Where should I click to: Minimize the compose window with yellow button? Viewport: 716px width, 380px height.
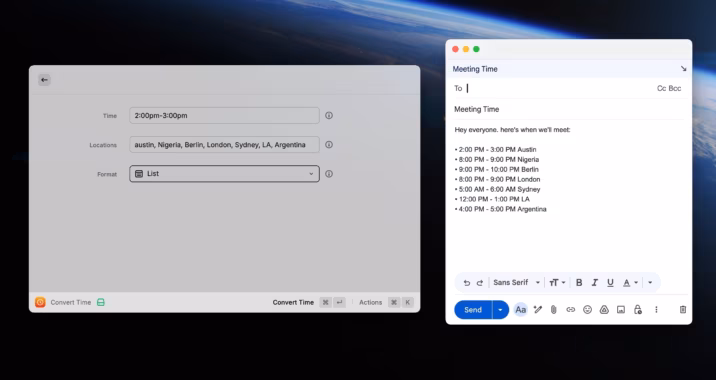466,49
